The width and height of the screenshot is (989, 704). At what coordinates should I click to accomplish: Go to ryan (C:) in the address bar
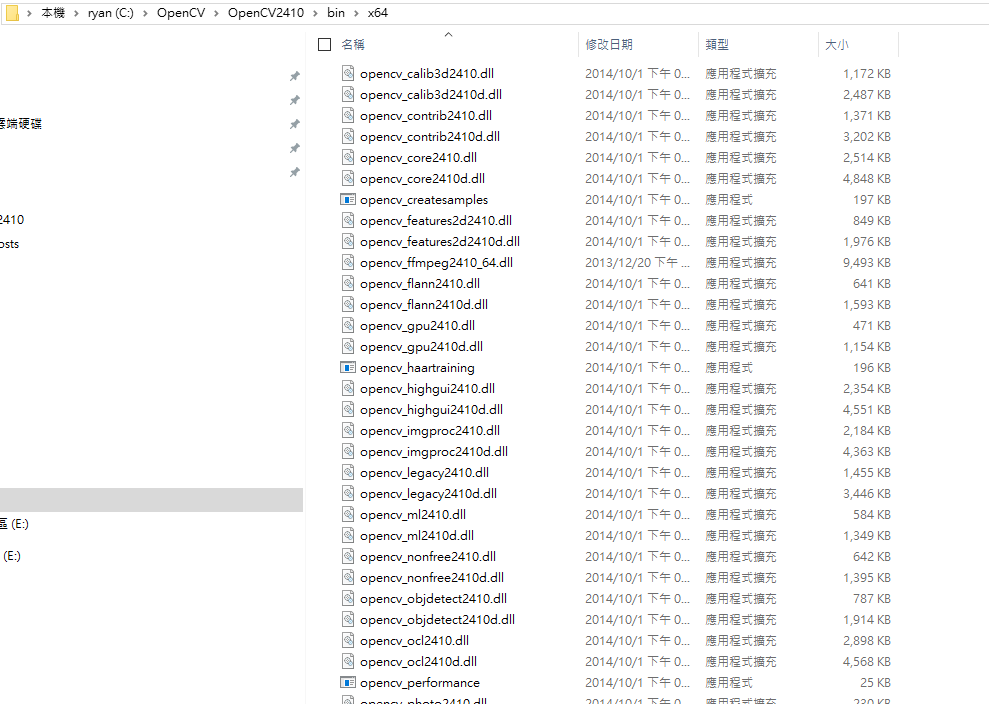point(111,13)
